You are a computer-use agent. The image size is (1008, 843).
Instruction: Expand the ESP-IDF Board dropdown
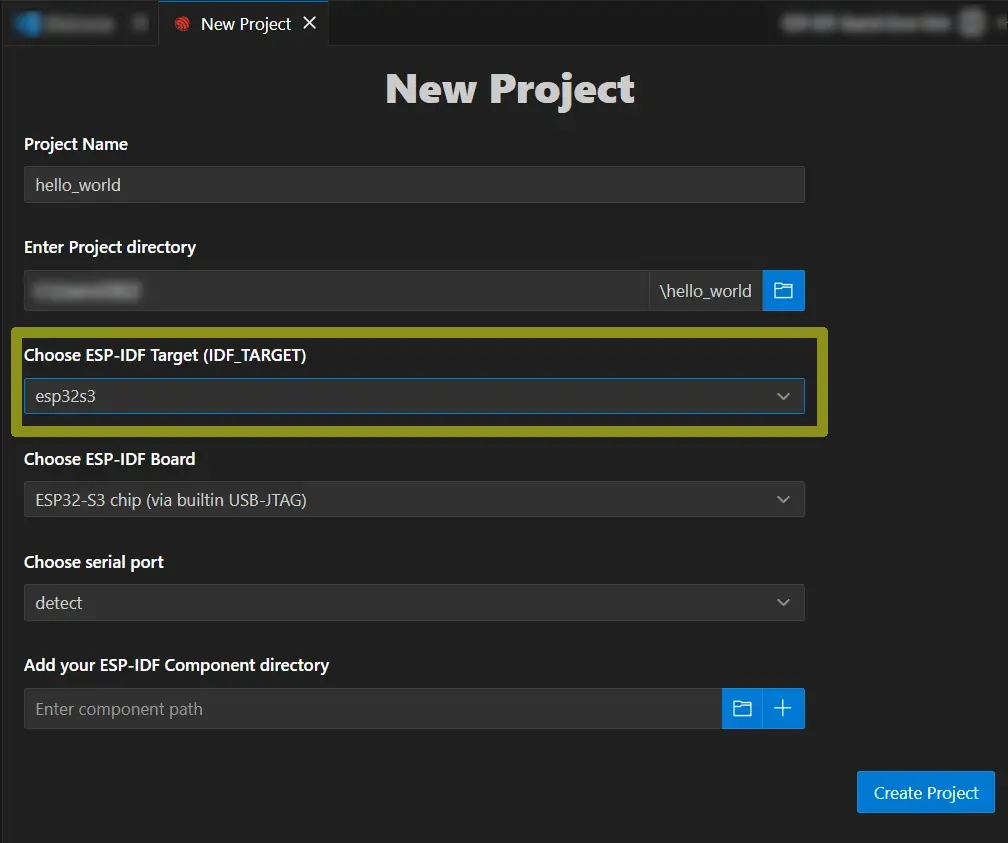(x=400, y=499)
